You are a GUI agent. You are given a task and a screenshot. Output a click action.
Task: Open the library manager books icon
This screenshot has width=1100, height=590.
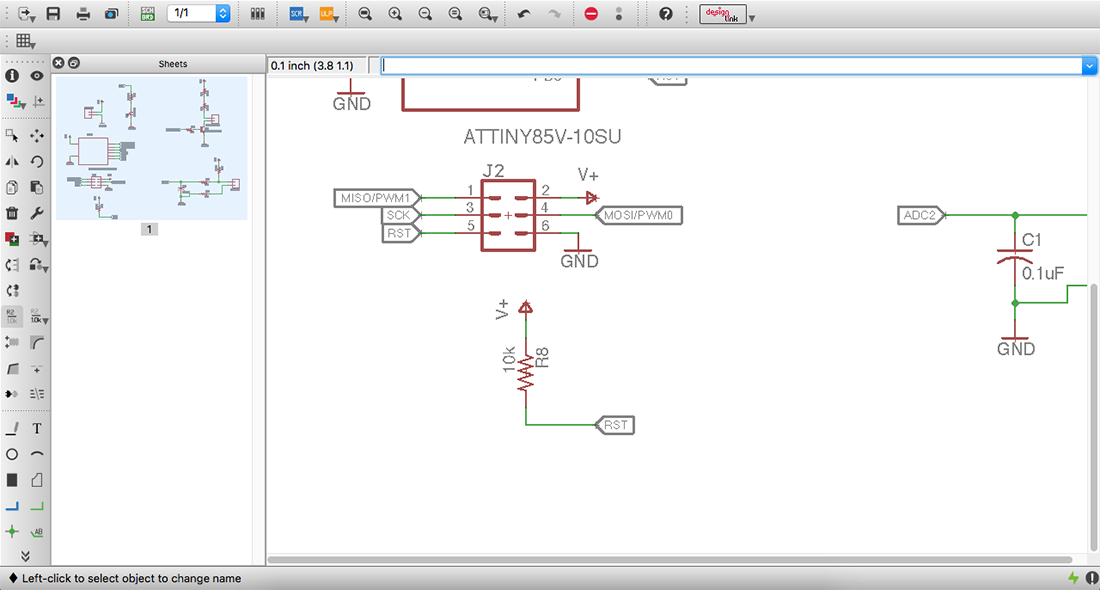257,13
